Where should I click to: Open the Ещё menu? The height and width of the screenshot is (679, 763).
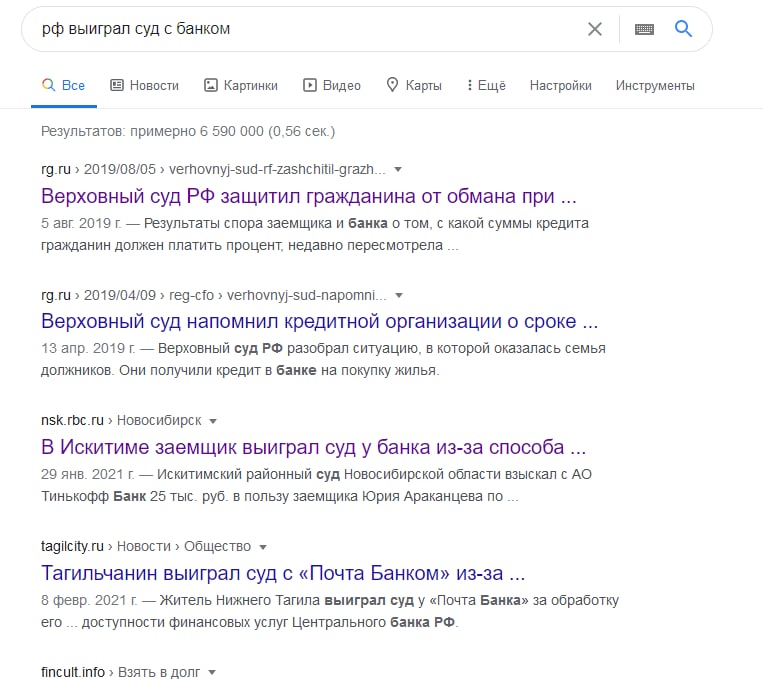[486, 85]
